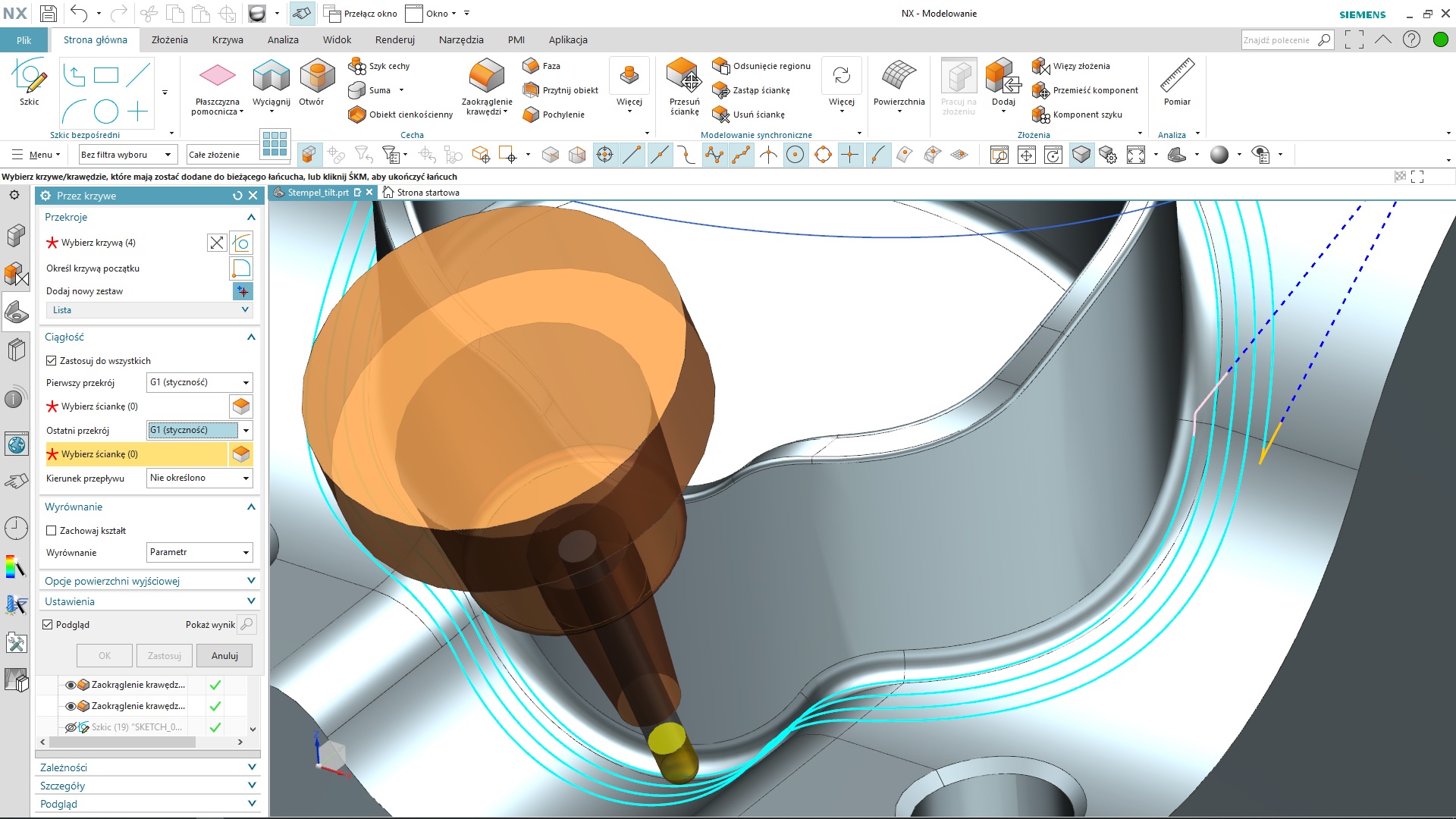Expand the Lista section
The image size is (1456, 819).
click(x=149, y=310)
